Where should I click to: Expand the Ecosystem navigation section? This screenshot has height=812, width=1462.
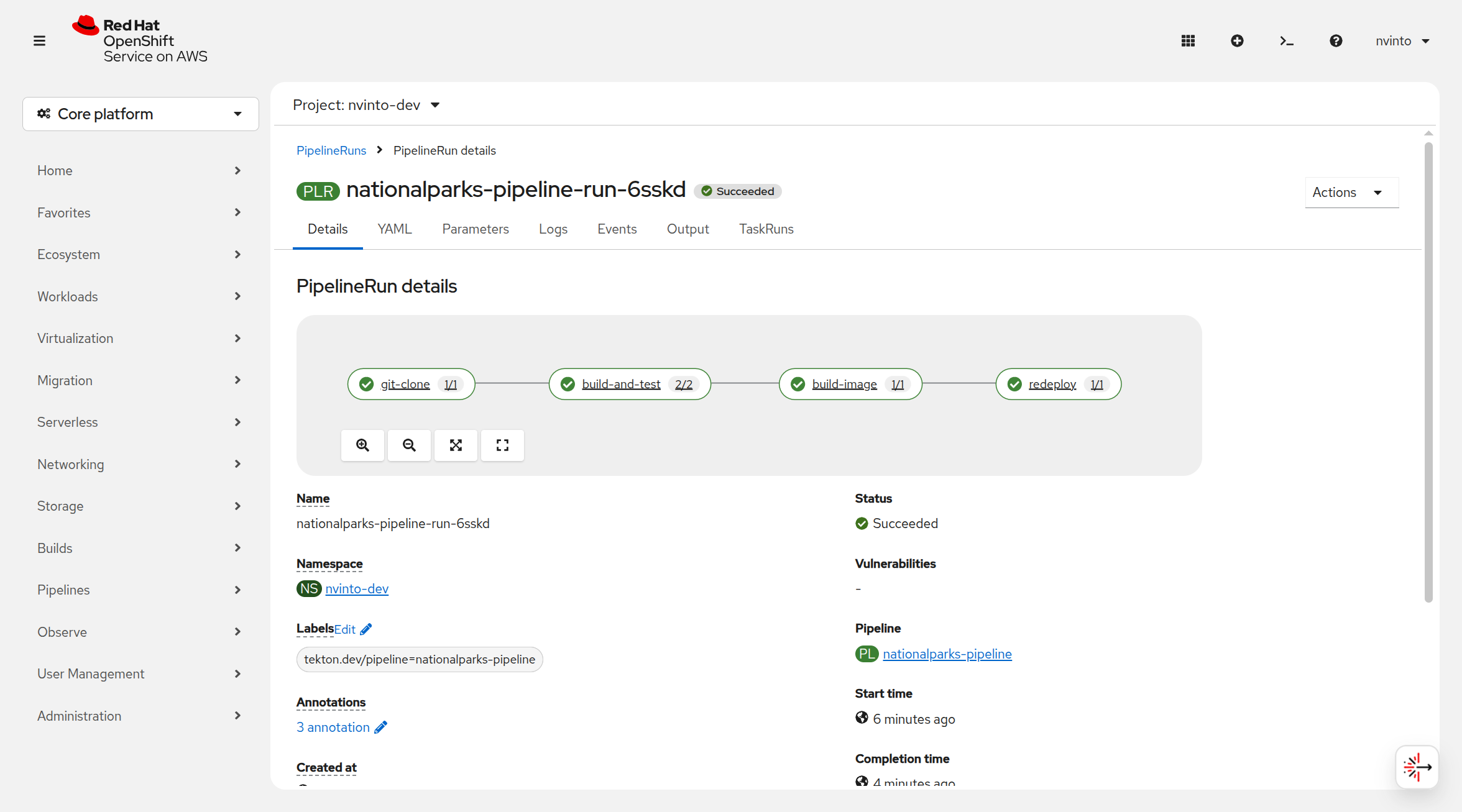(x=140, y=254)
